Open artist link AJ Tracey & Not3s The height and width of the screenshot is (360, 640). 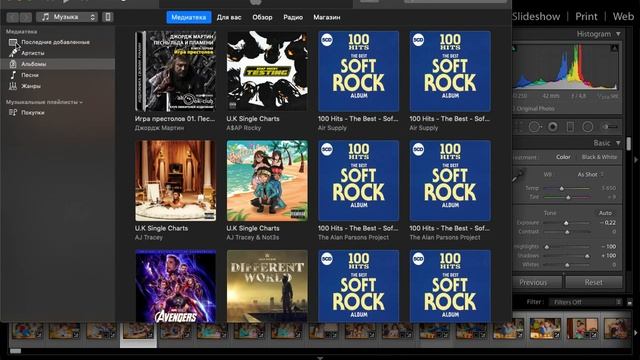[x=253, y=238]
